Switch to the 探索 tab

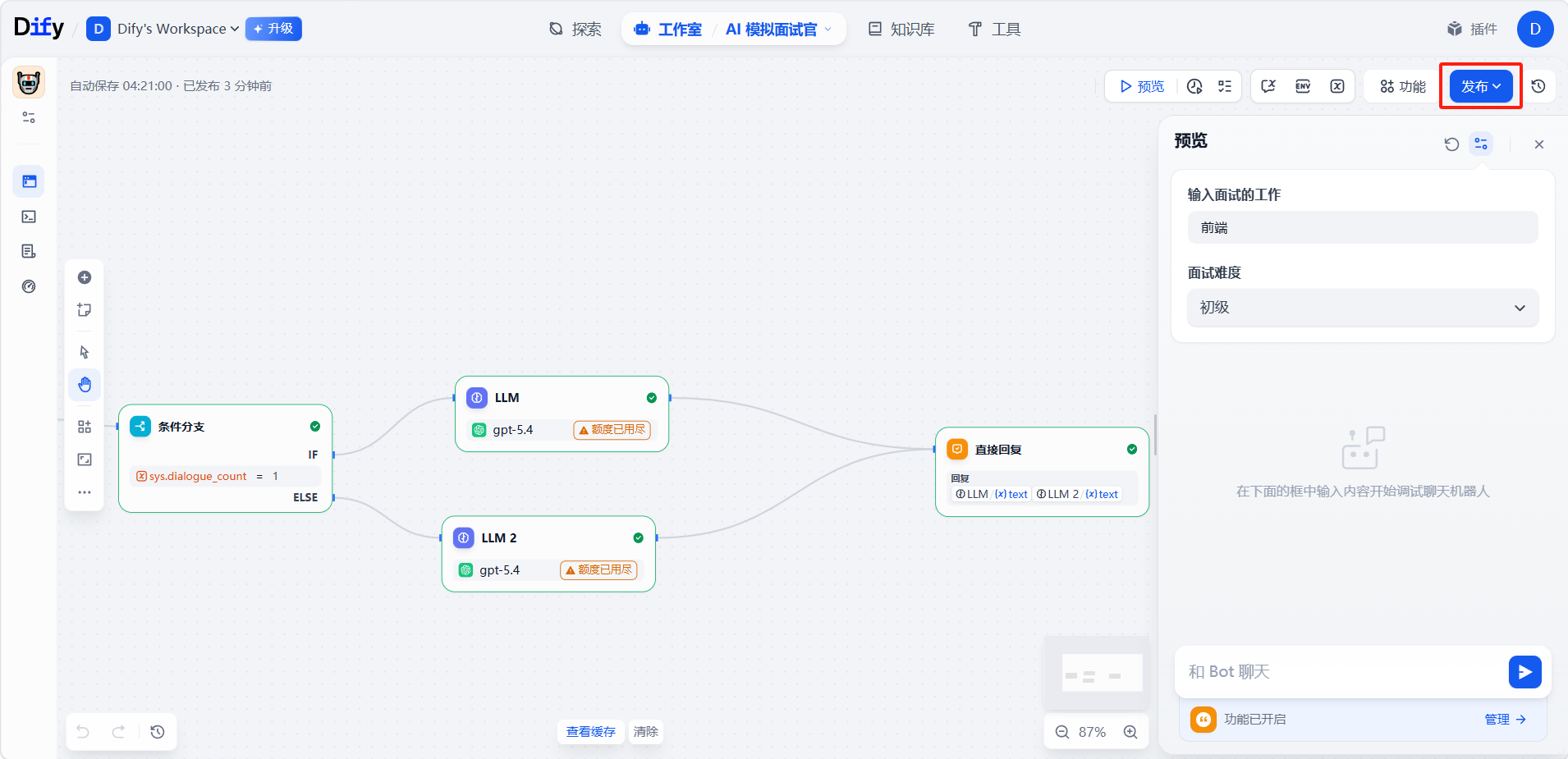(575, 30)
